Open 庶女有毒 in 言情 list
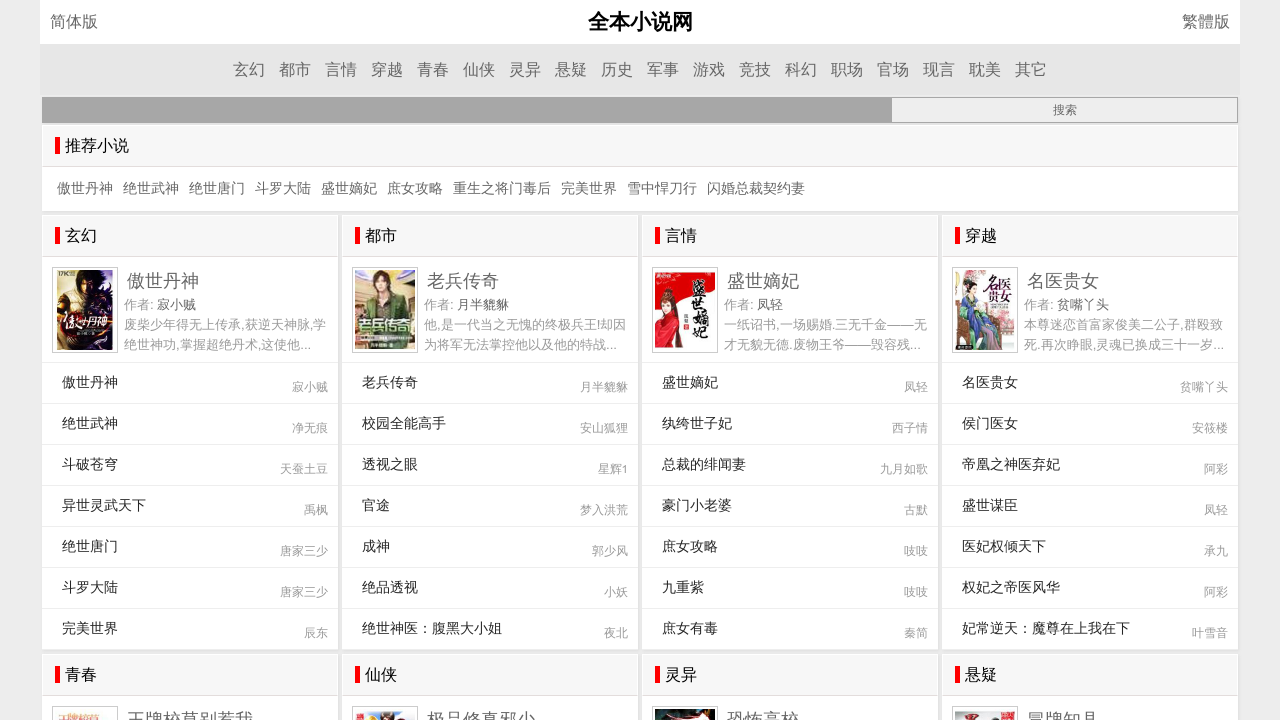Screen dimensions: 1280x720 (690, 628)
